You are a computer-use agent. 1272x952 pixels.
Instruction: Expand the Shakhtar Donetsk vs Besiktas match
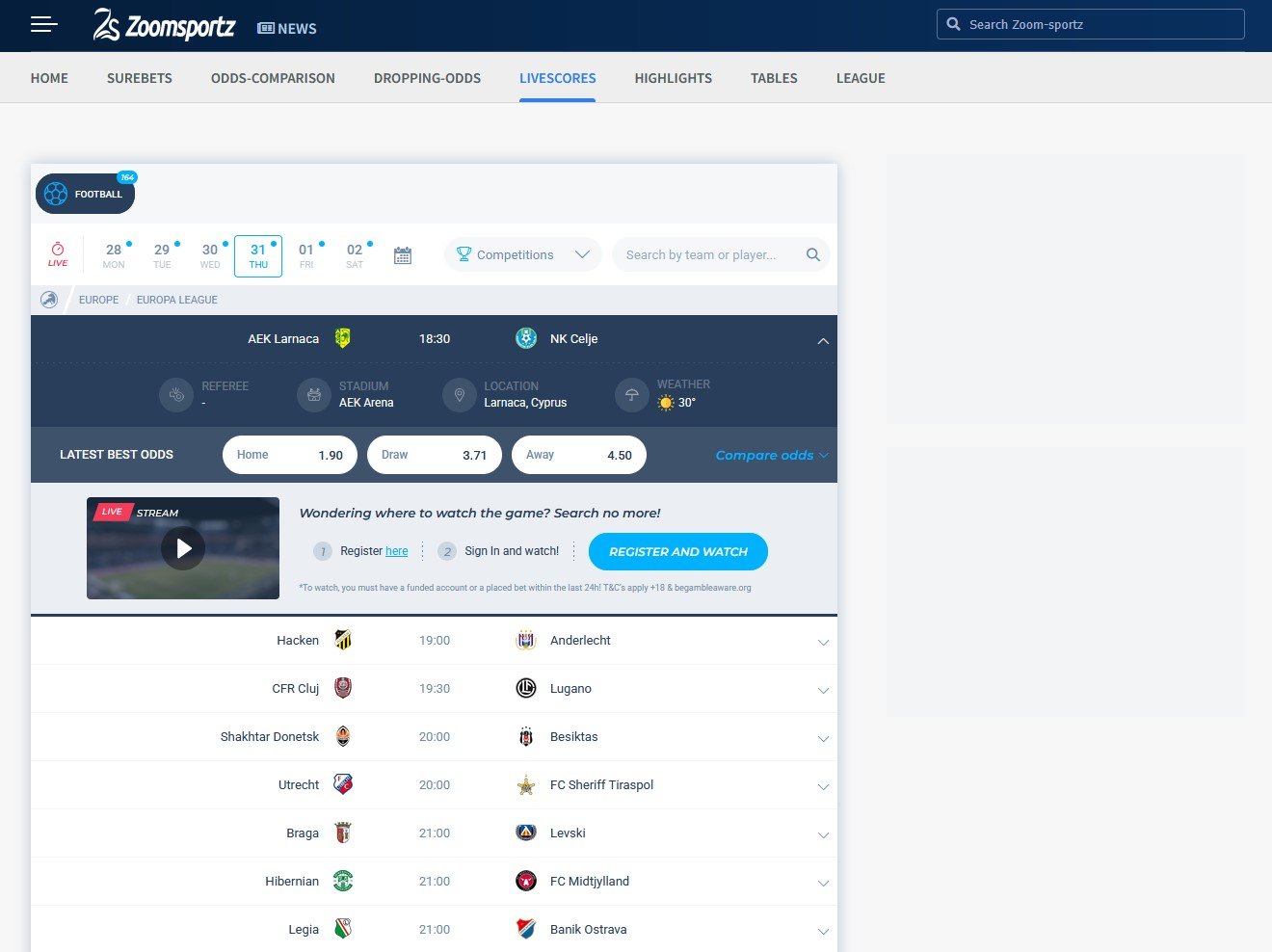[x=823, y=739]
